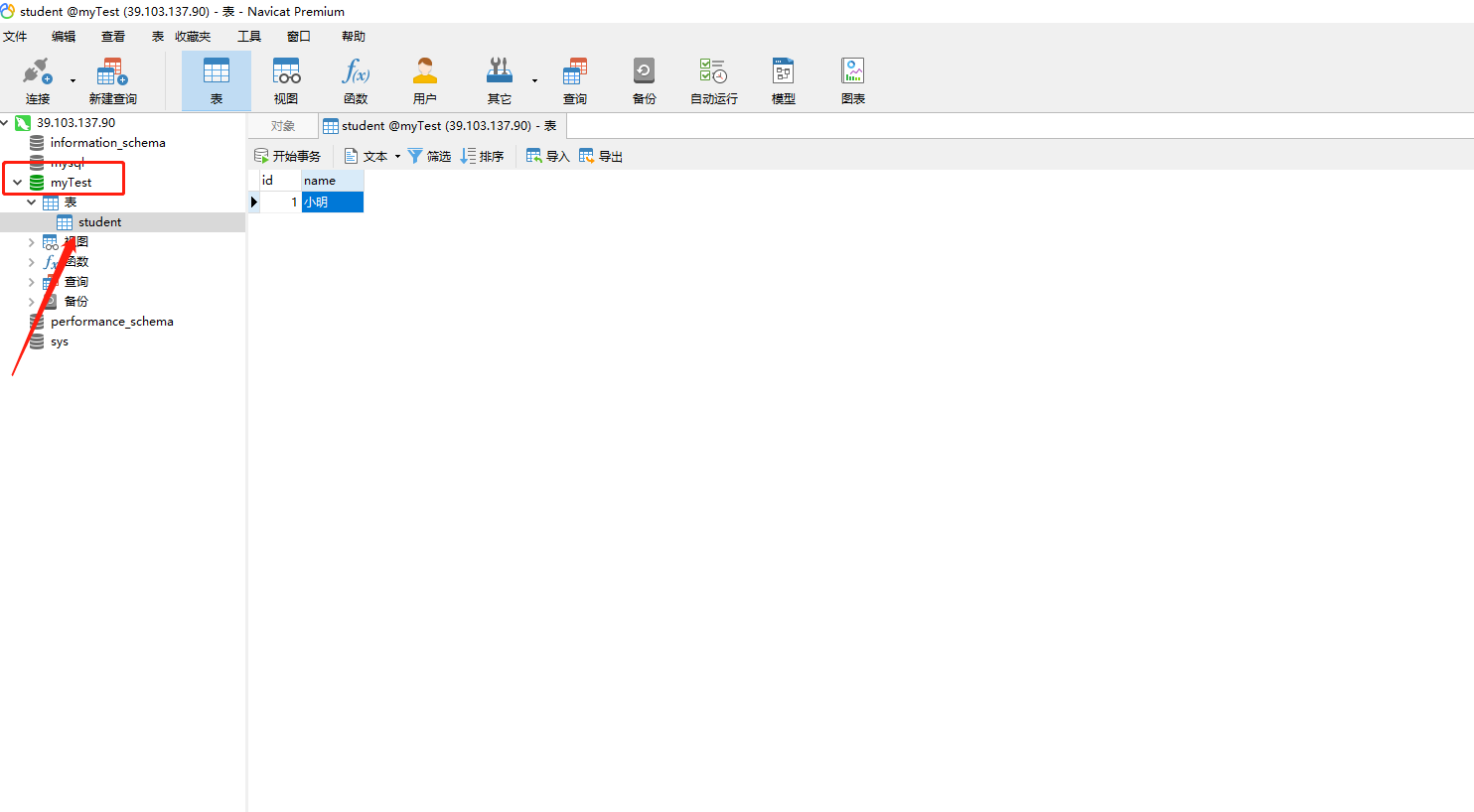Viewport: 1474px width, 812px height.
Task: Click the Text (文本) button
Action: click(366, 156)
